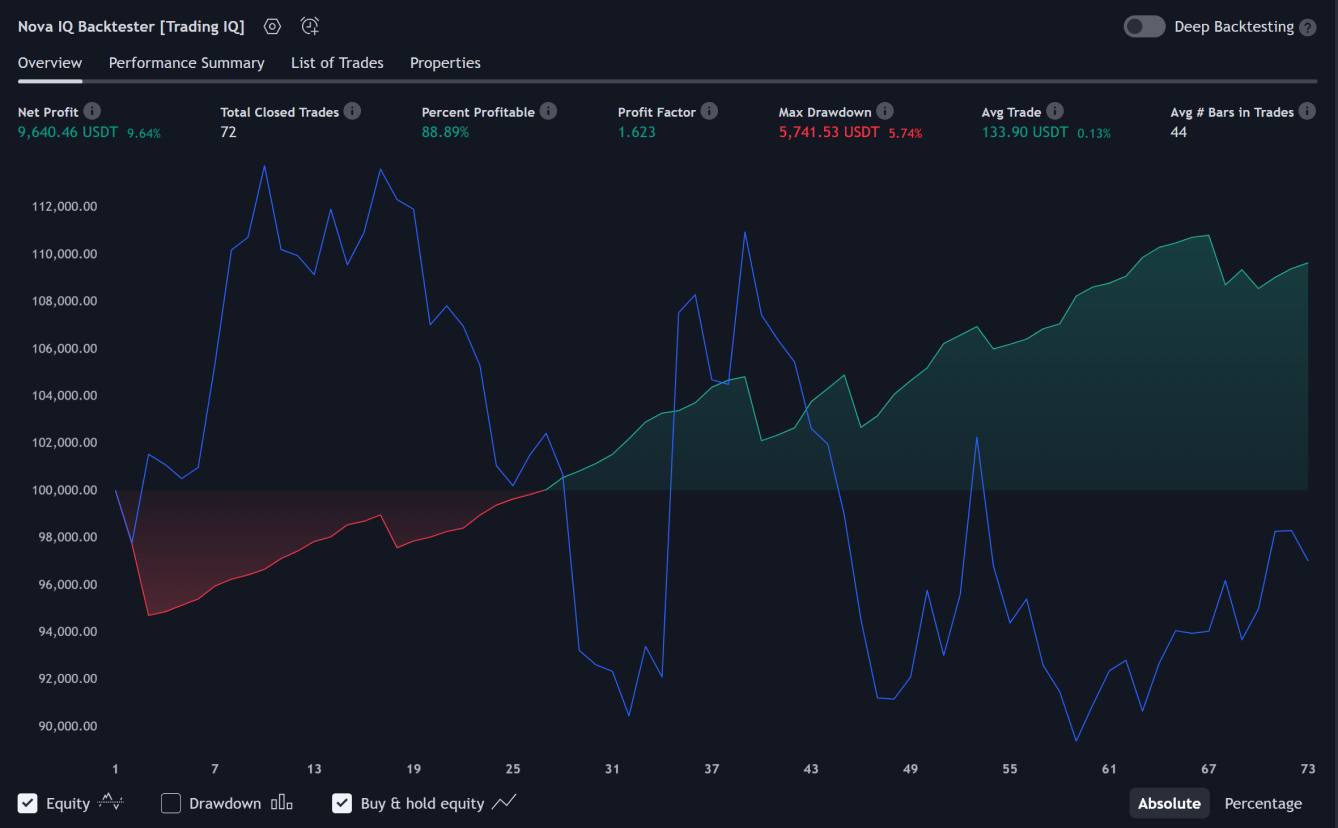
Task: Open the Properties tab
Action: pyautogui.click(x=445, y=63)
